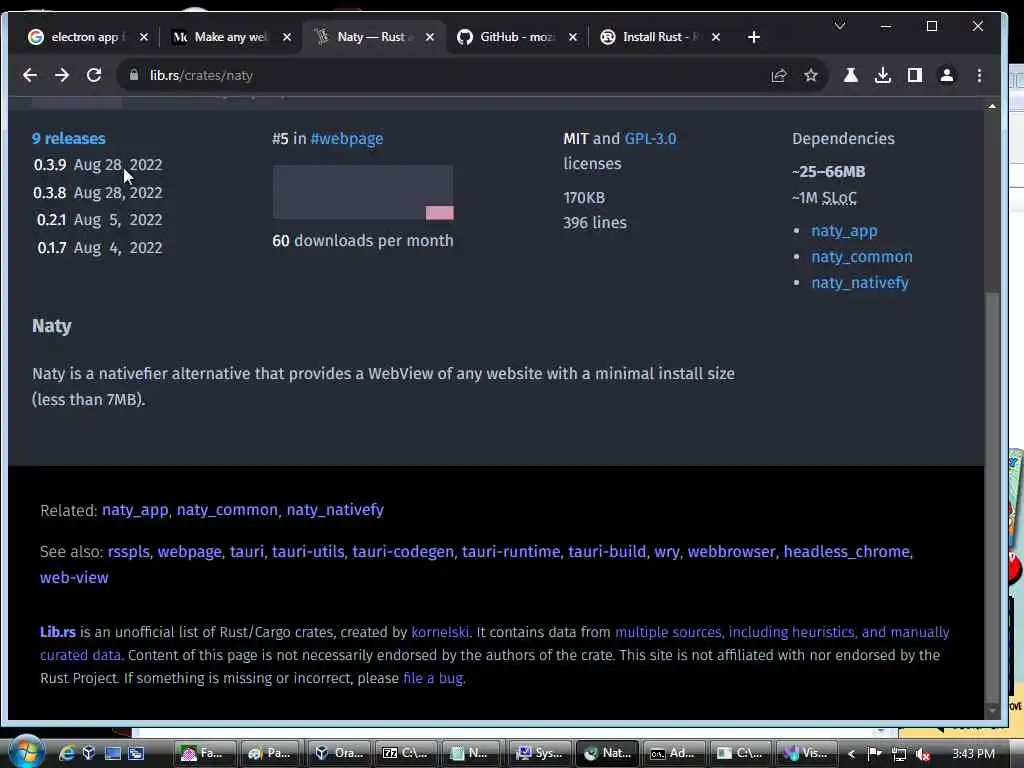This screenshot has width=1024, height=768.
Task: Open the rsspls crate link
Action: (x=129, y=552)
